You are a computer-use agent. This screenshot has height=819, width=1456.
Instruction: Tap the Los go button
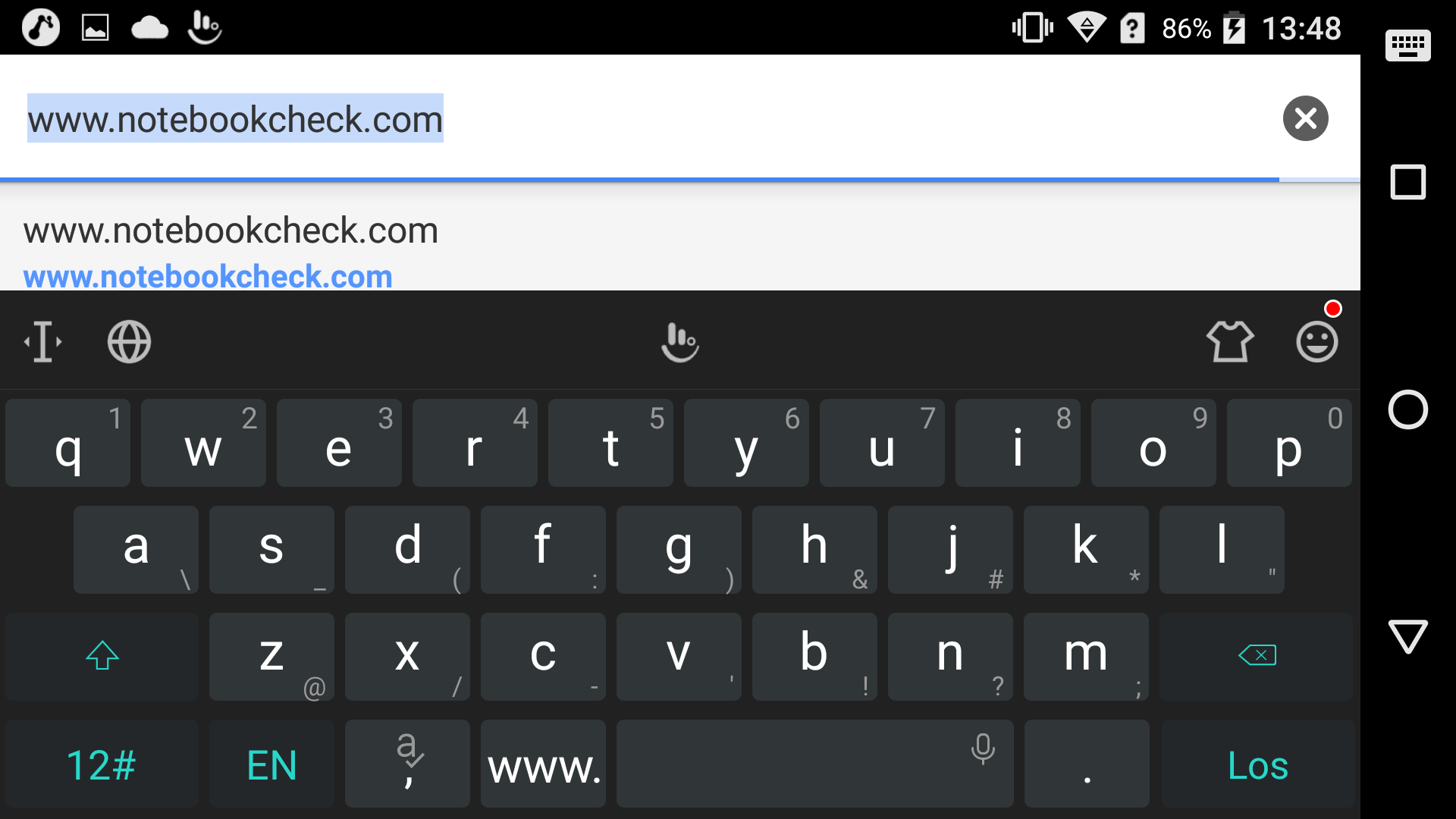[x=1257, y=764]
